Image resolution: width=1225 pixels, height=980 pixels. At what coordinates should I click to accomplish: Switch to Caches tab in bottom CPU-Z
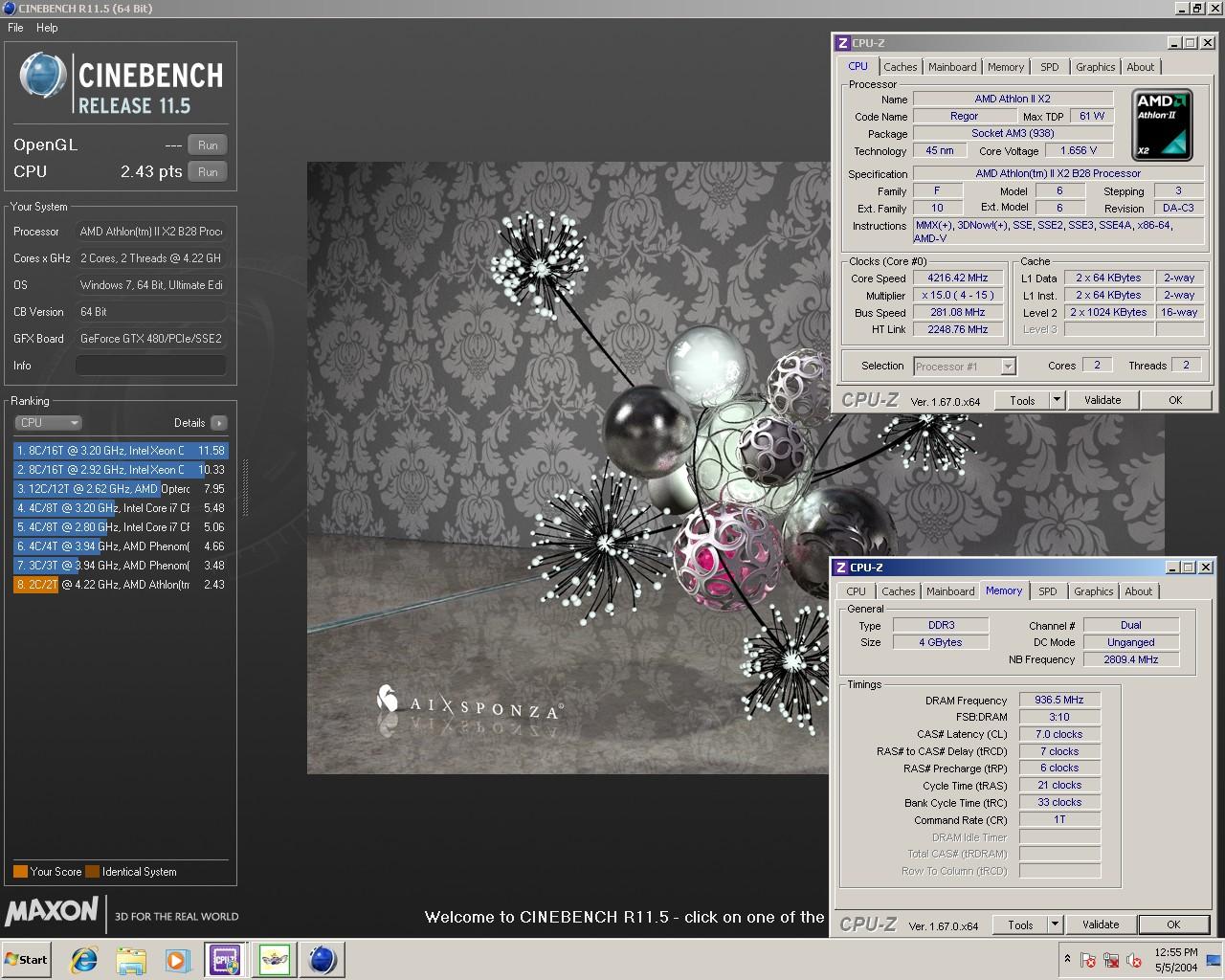coord(899,591)
